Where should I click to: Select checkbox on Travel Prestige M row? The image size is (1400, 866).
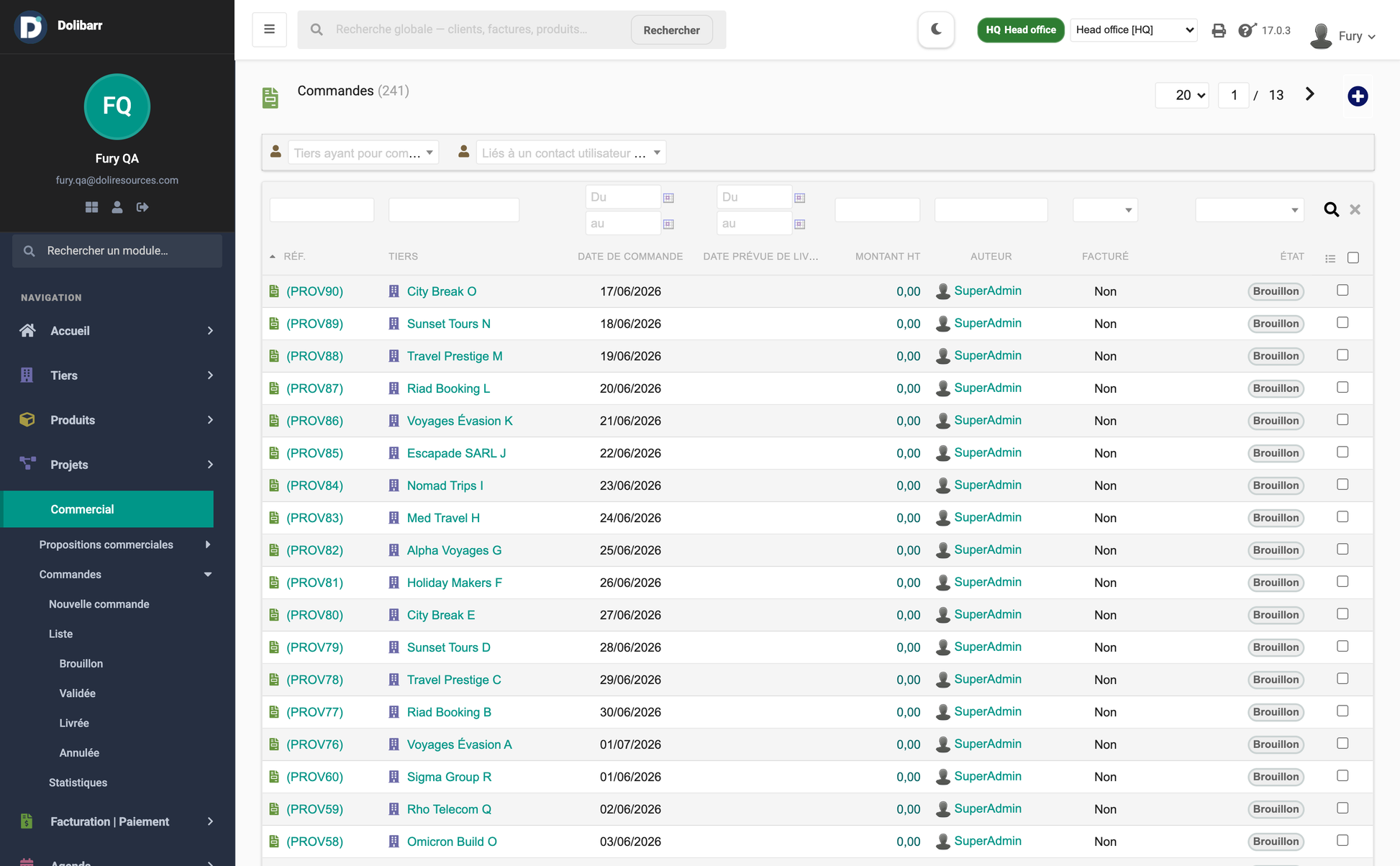1342,355
